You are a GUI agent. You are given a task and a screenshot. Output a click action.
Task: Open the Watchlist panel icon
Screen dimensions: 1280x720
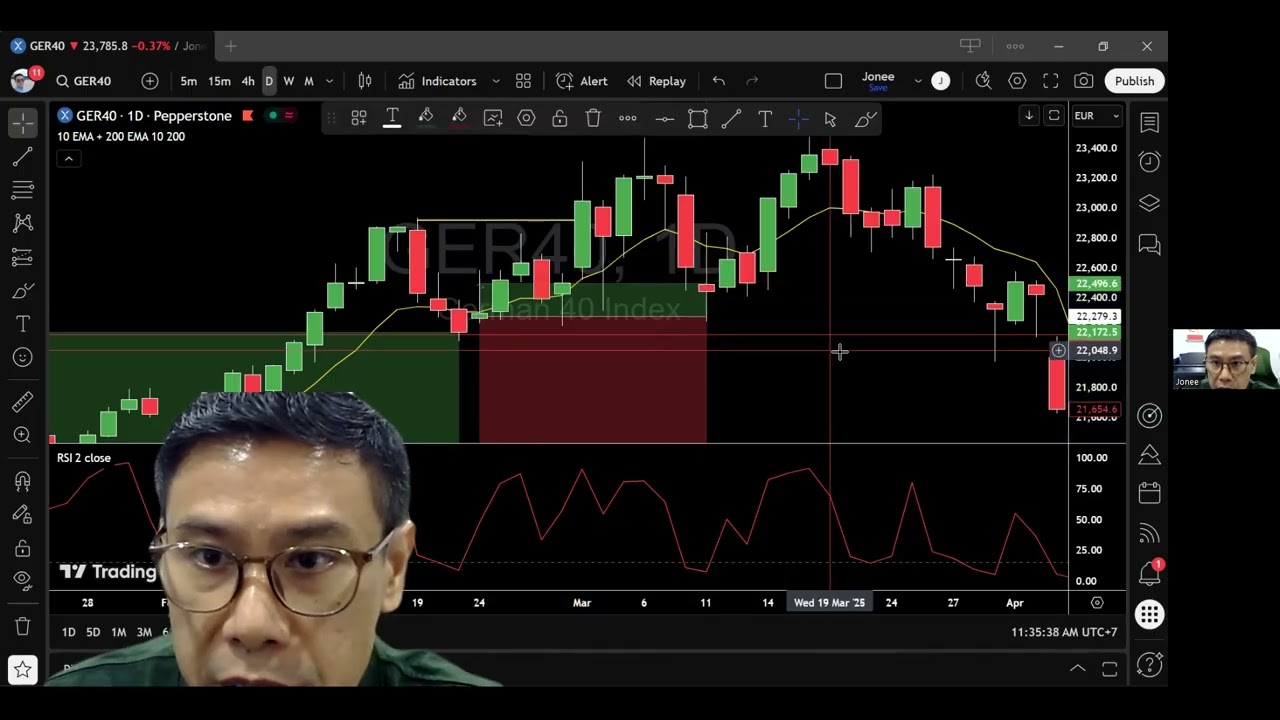tap(1149, 122)
